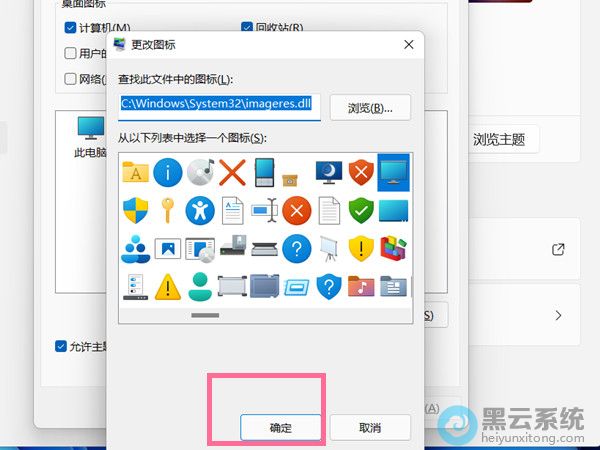This screenshot has width=600, height=450.
Task: Pick the golden key icon
Action: [168, 210]
